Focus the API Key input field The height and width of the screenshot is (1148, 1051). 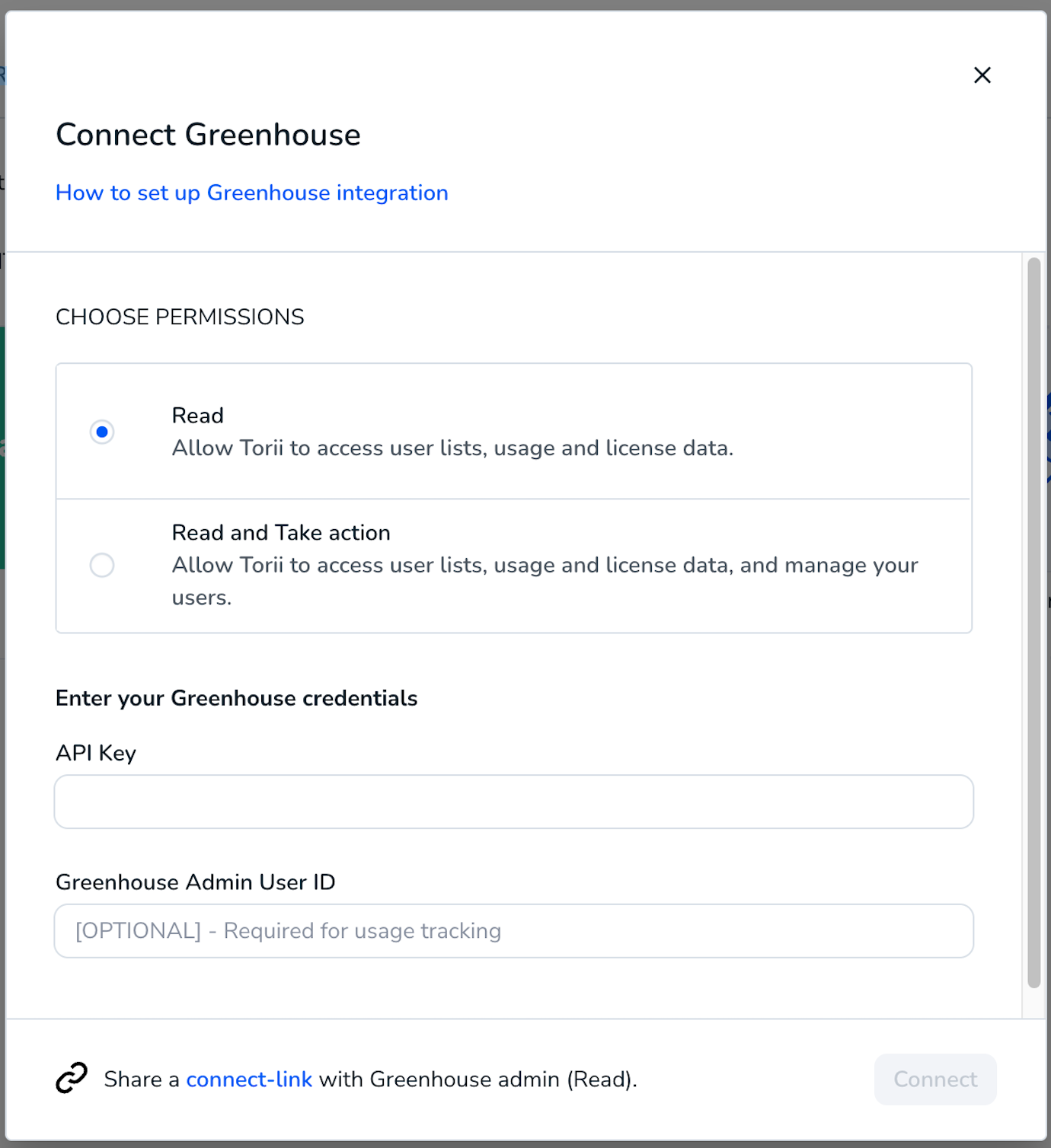tap(514, 802)
